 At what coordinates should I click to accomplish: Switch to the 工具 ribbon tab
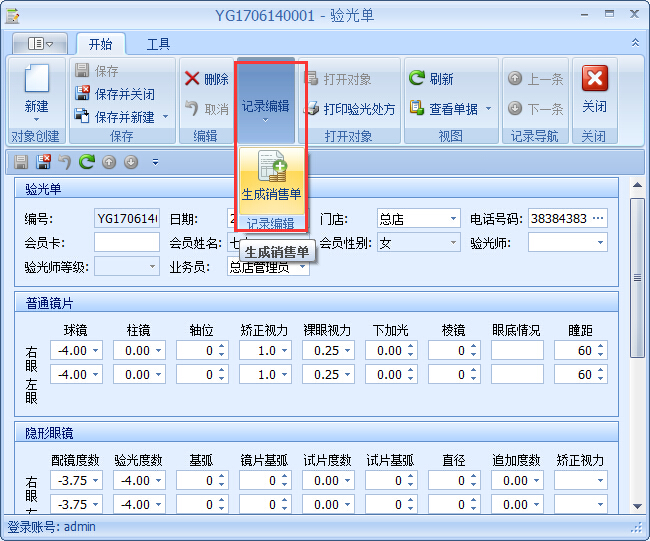(x=158, y=44)
